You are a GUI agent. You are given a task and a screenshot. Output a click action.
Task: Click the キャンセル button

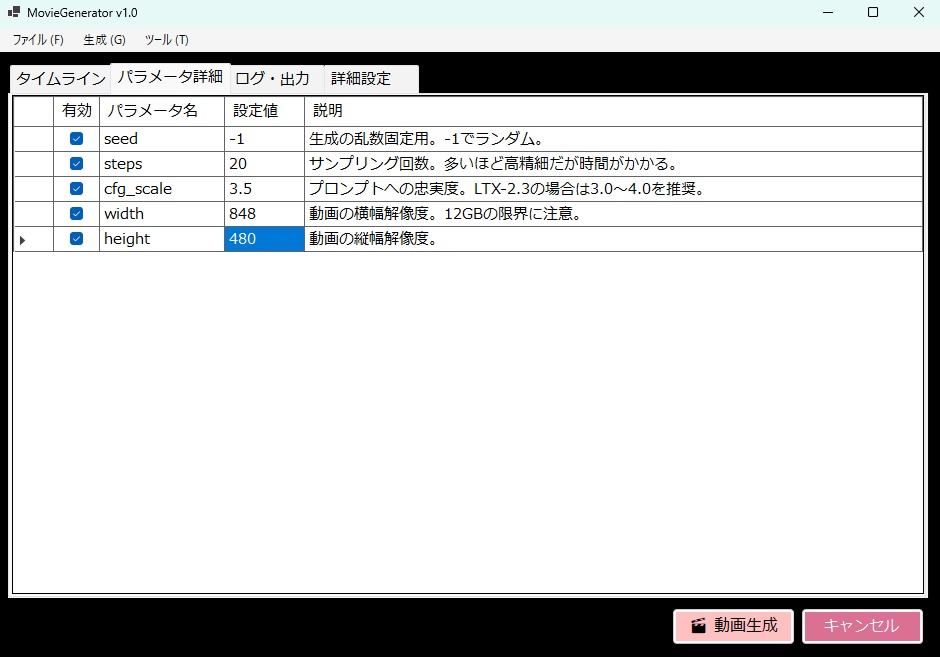pos(862,626)
